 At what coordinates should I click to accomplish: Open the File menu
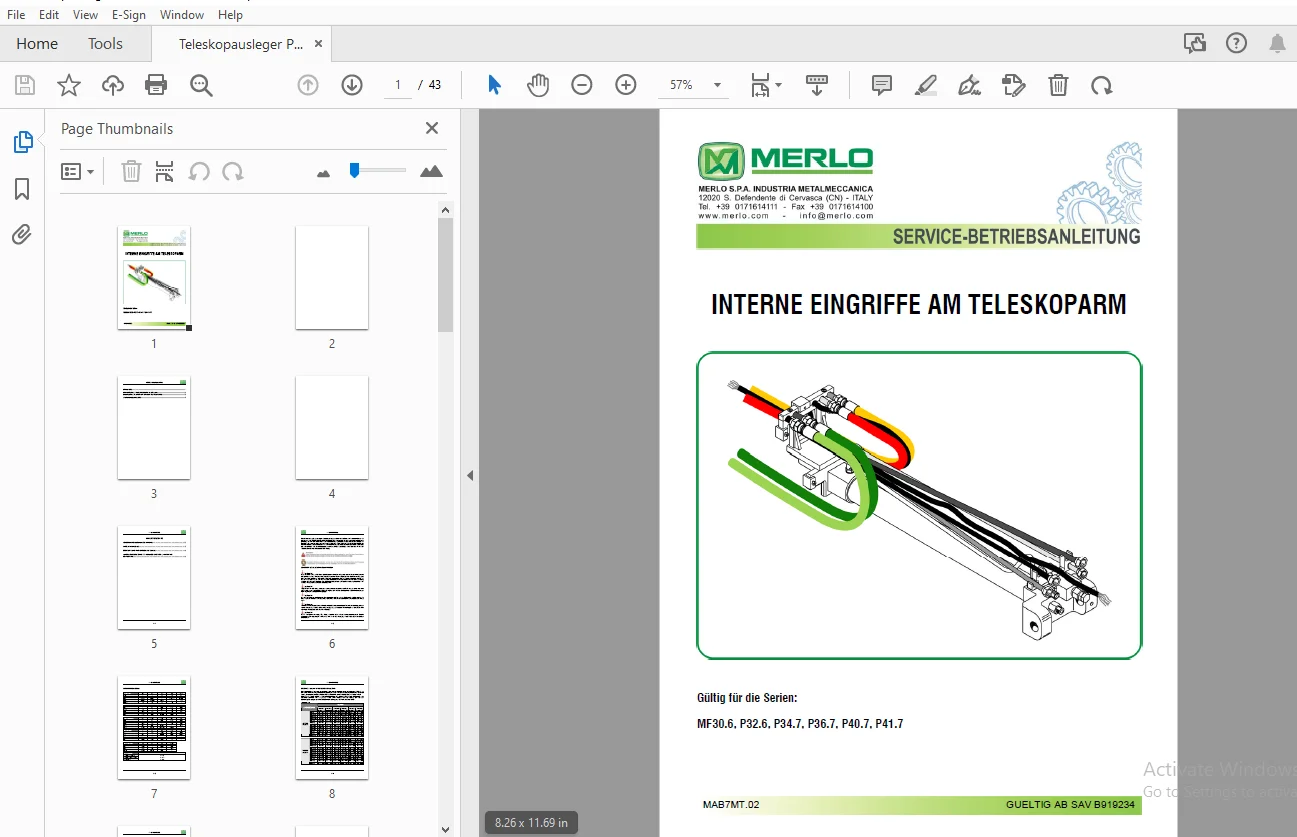coord(16,15)
